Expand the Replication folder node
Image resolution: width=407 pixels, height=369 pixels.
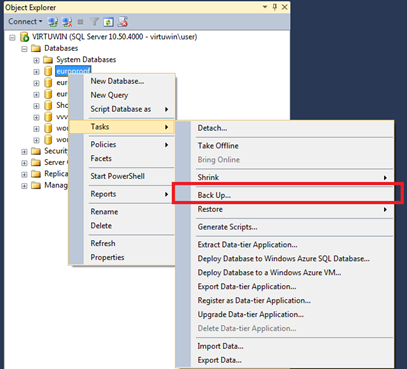(x=24, y=174)
